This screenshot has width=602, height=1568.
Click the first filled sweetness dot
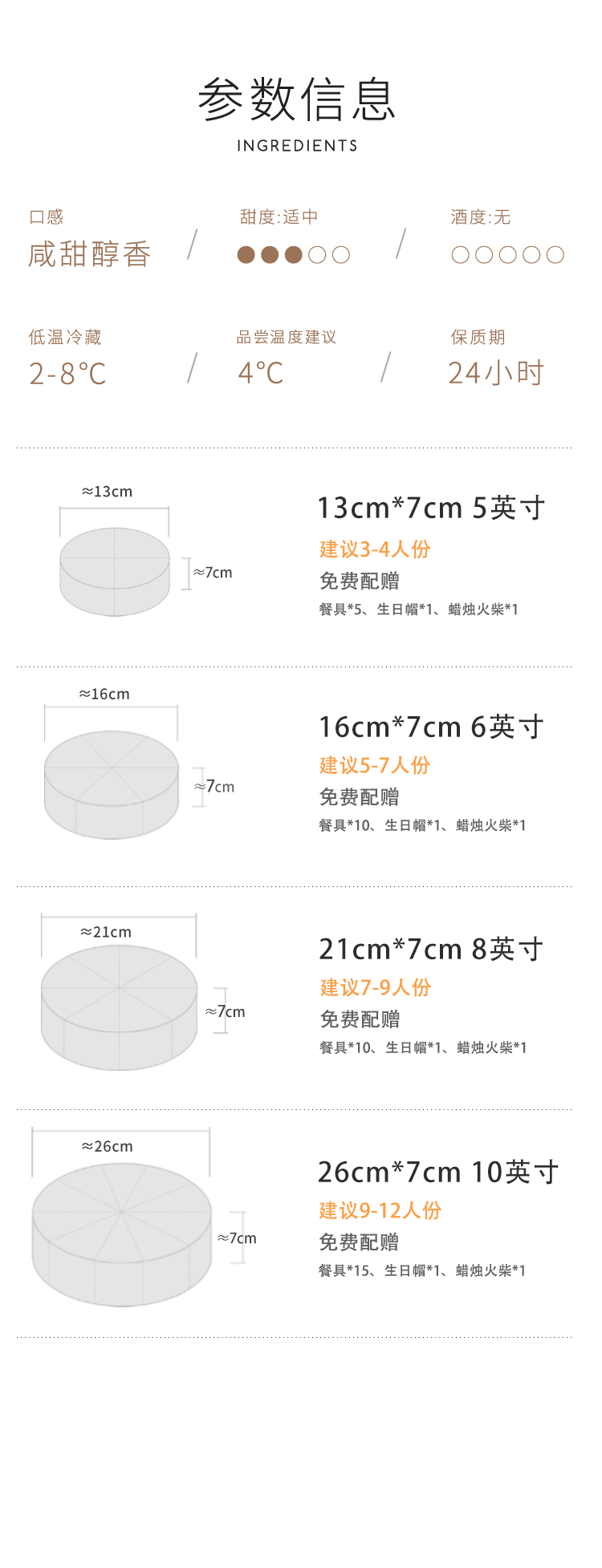point(246,255)
